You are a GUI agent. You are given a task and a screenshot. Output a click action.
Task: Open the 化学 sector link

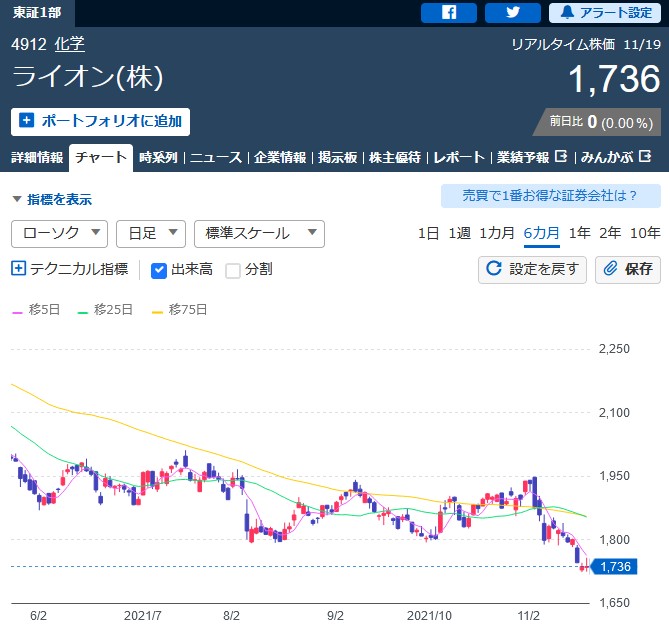[70, 44]
